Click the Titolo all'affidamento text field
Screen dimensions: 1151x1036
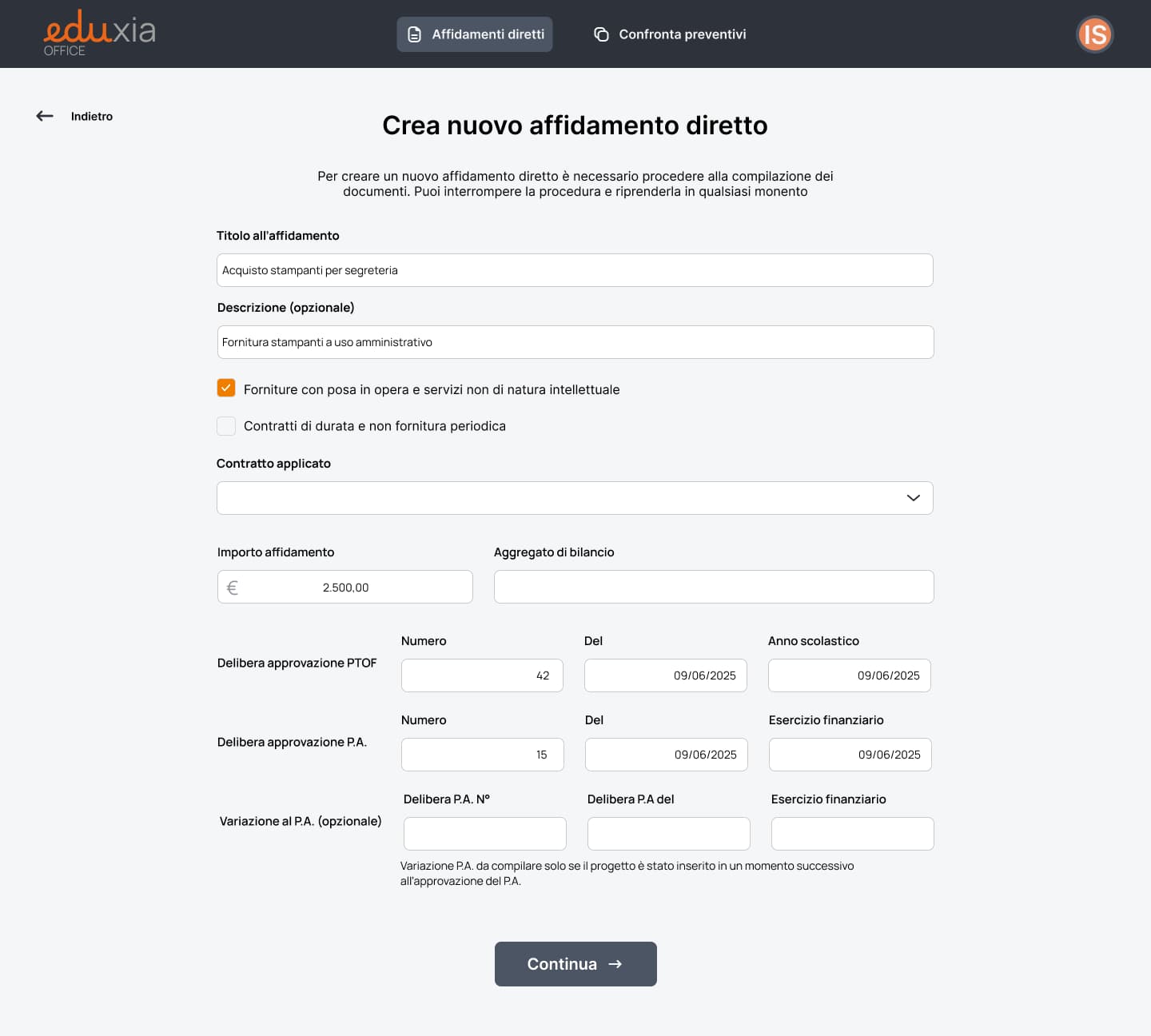(x=575, y=270)
